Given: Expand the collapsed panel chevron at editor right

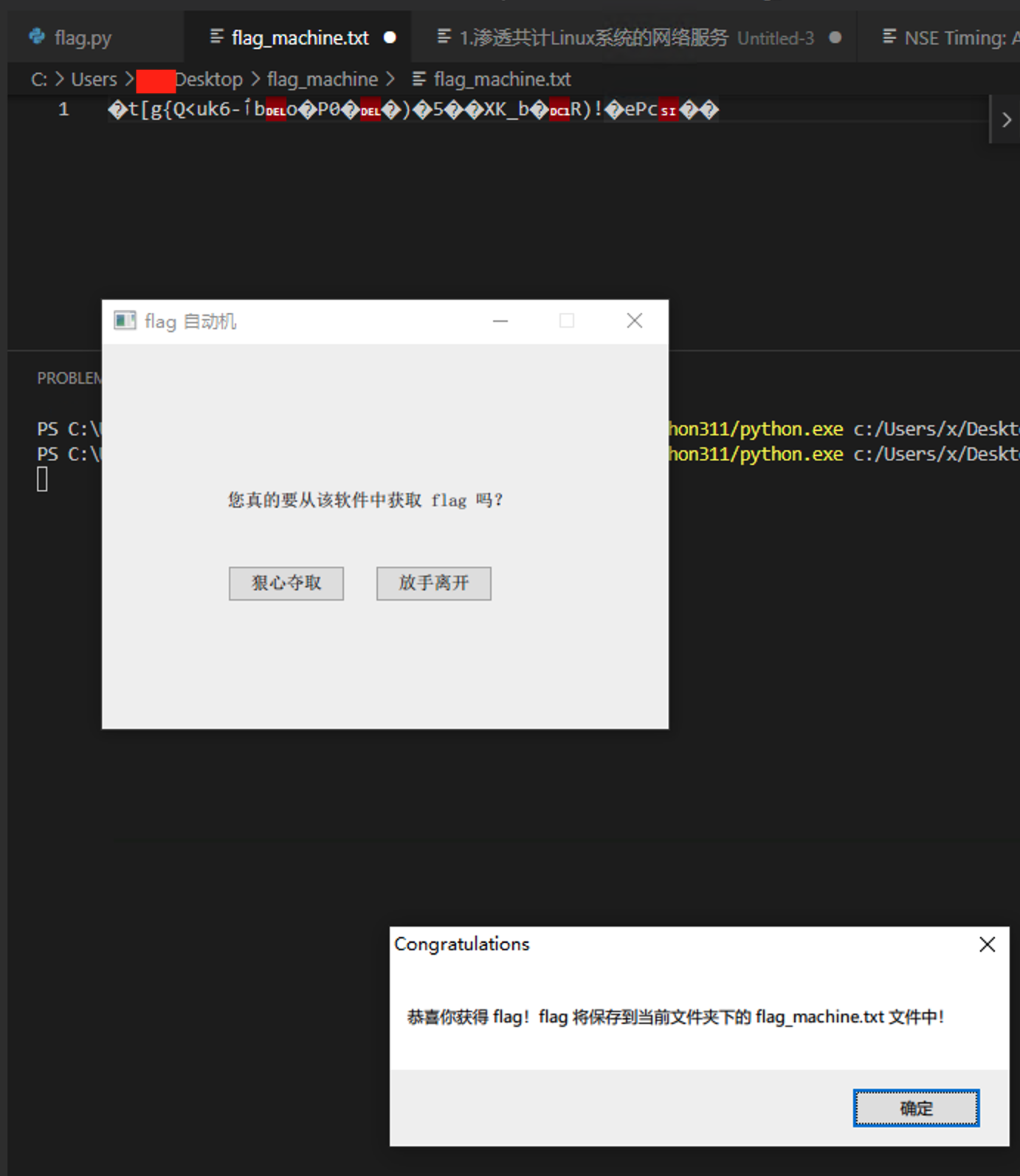Looking at the screenshot, I should (1006, 120).
